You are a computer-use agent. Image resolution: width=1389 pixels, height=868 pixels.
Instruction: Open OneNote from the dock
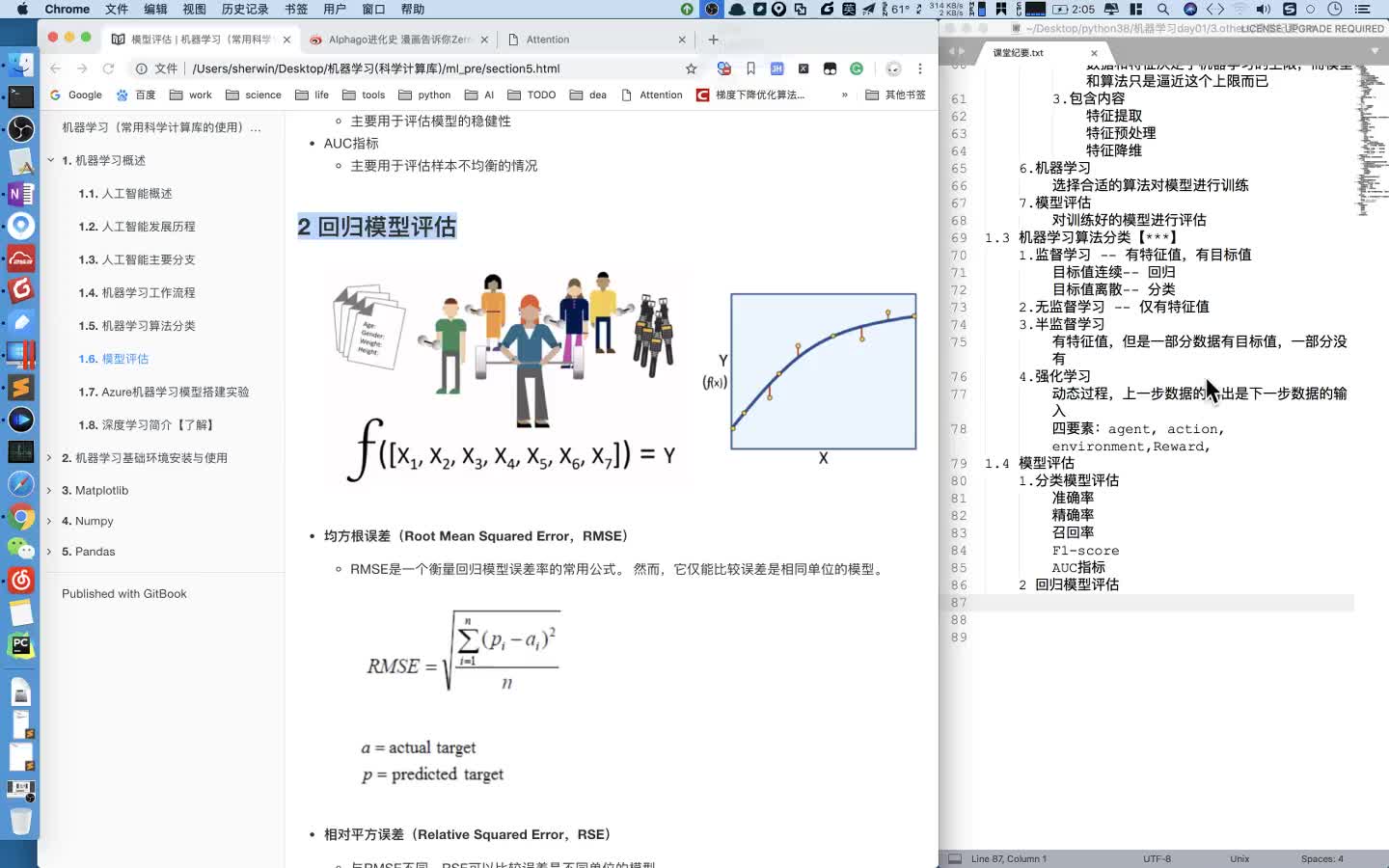(20, 194)
